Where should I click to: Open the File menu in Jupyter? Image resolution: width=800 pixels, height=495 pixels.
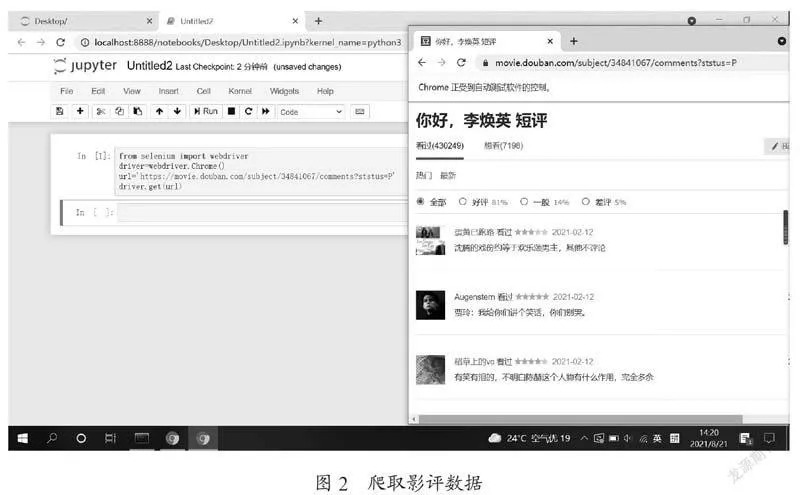coord(67,91)
